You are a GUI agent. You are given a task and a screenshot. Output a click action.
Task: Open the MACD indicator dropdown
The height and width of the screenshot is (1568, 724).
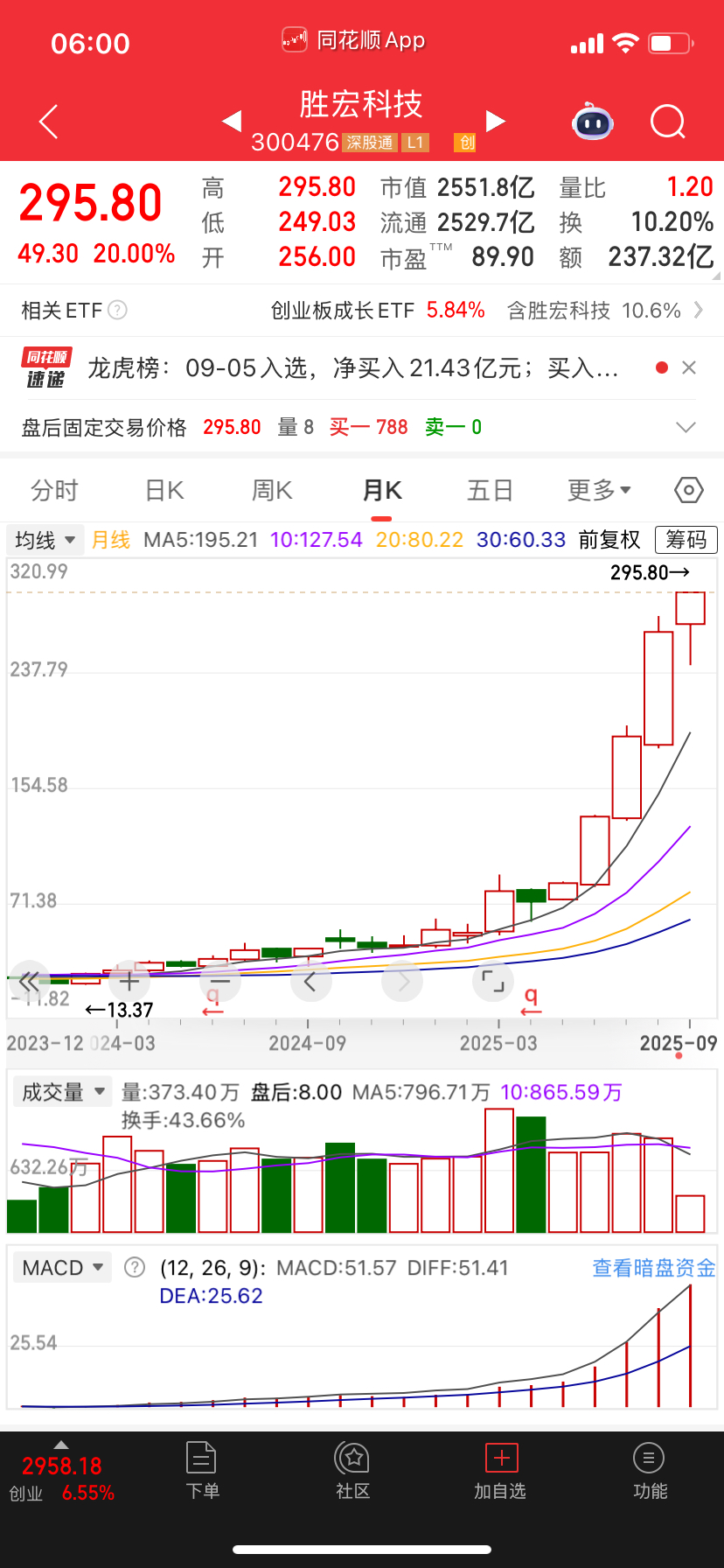click(x=62, y=1268)
